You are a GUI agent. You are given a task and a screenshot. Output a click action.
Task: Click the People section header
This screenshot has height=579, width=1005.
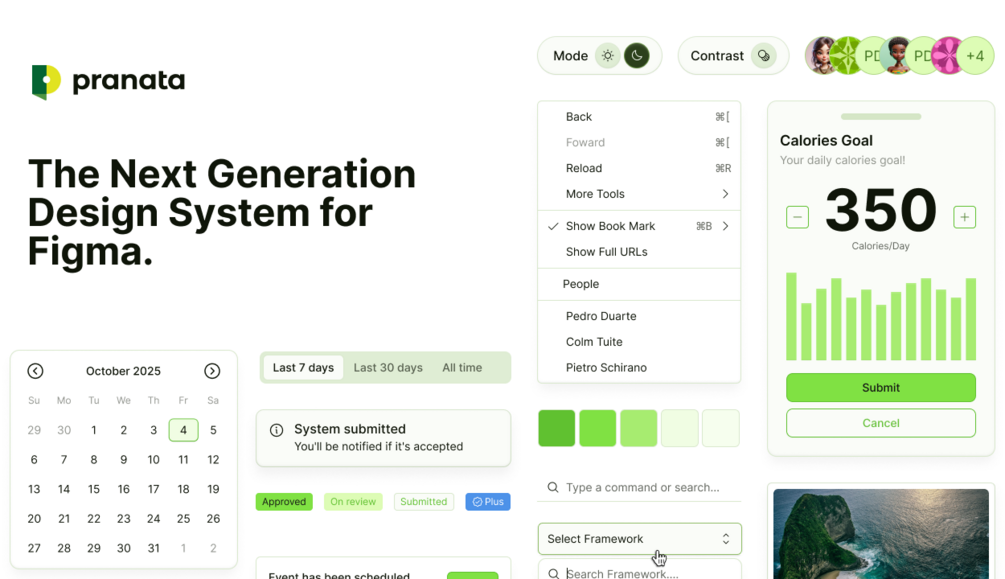pyautogui.click(x=581, y=284)
